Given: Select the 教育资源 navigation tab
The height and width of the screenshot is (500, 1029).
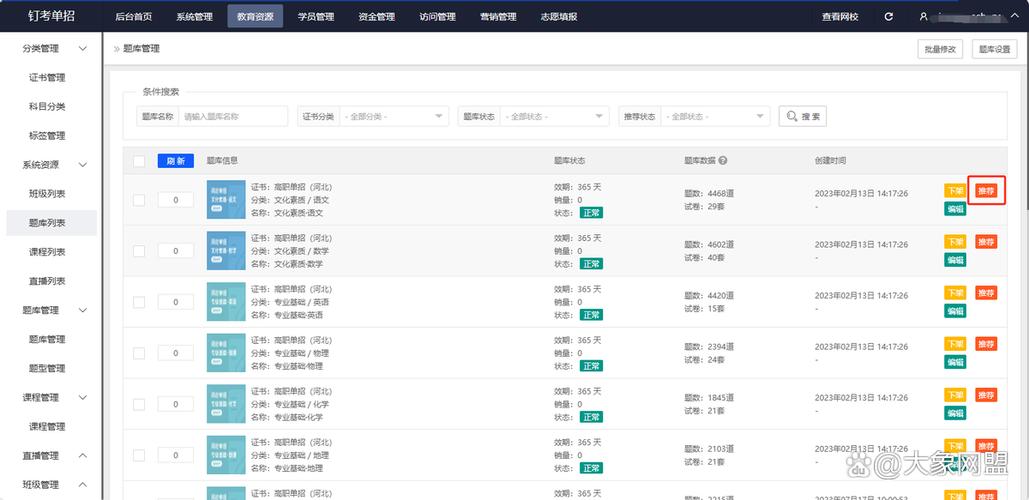Looking at the screenshot, I should pyautogui.click(x=255, y=16).
